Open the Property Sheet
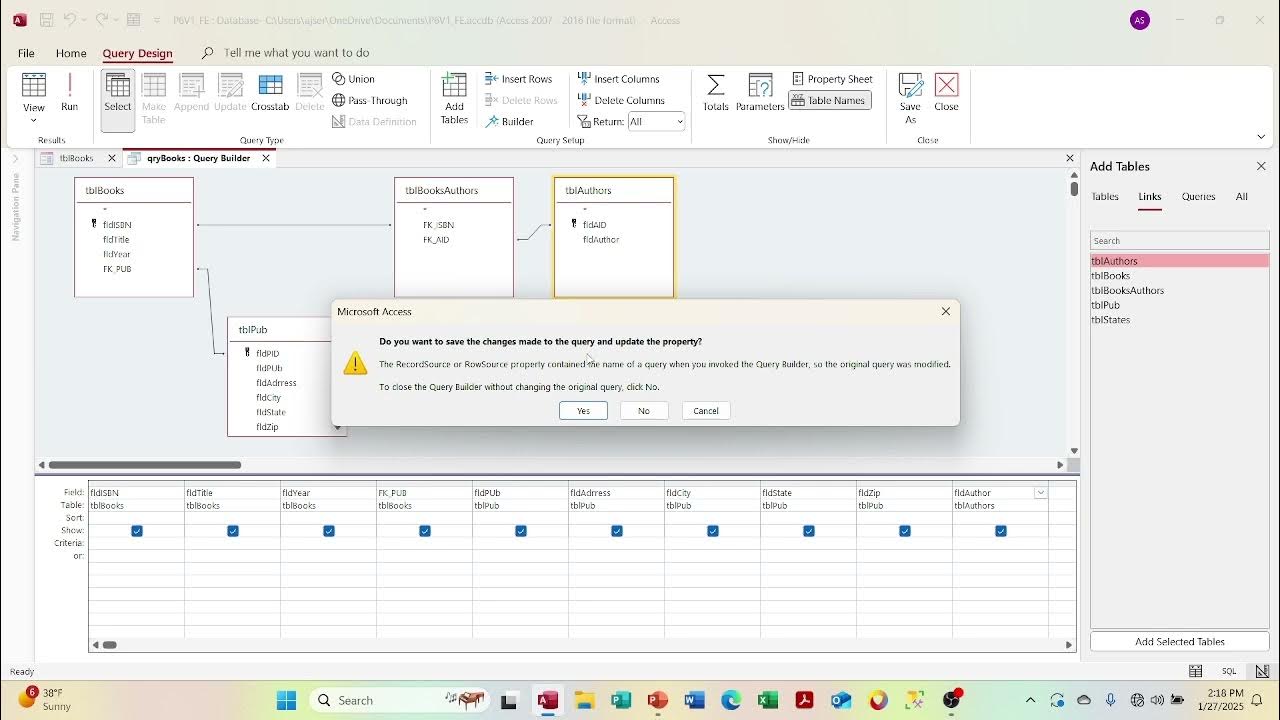Image resolution: width=1280 pixels, height=720 pixels. 832,79
